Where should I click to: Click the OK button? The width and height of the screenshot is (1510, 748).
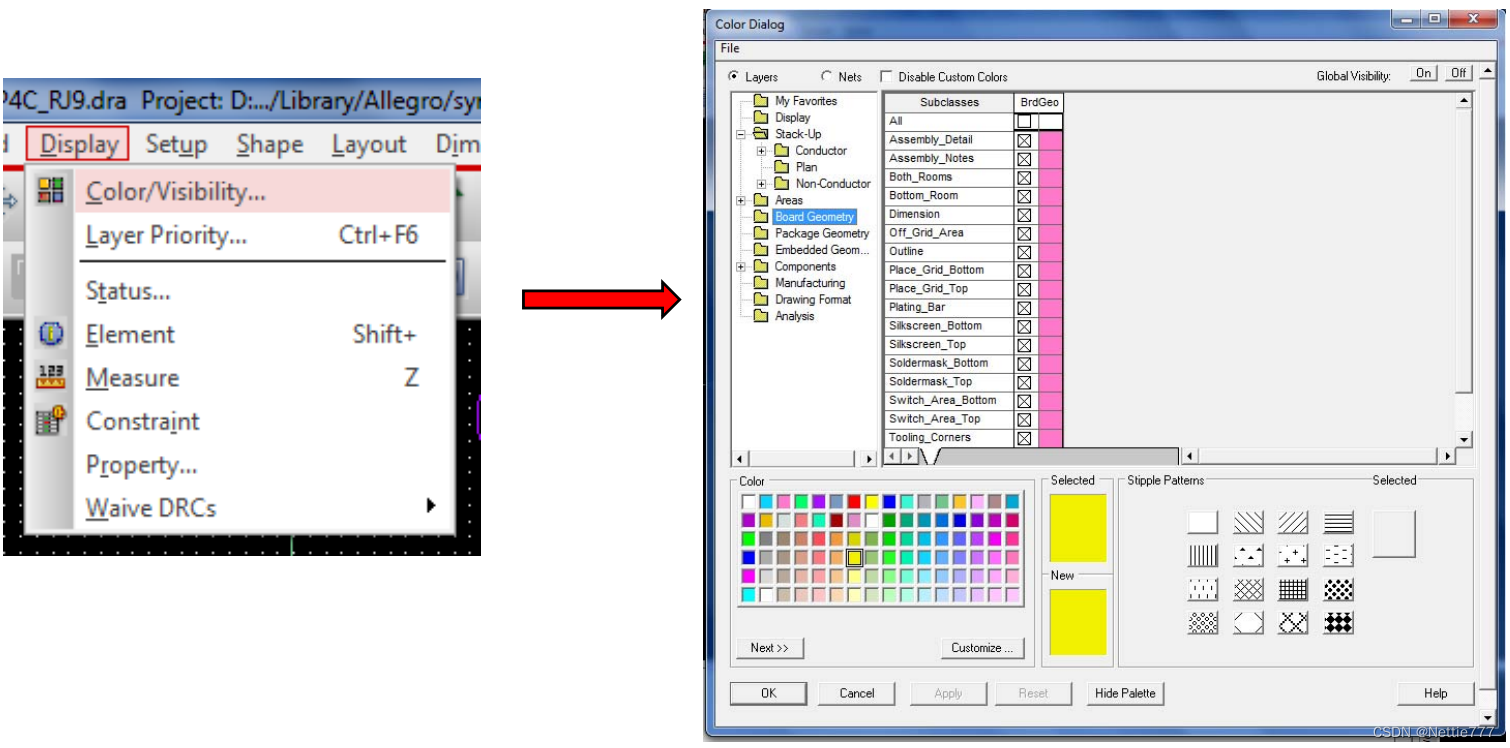pyautogui.click(x=768, y=693)
